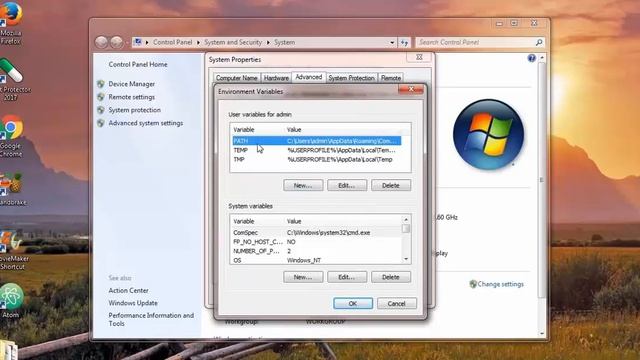This screenshot has height=360, width=640.
Task: Open Action Center link
Action: [x=128, y=291]
